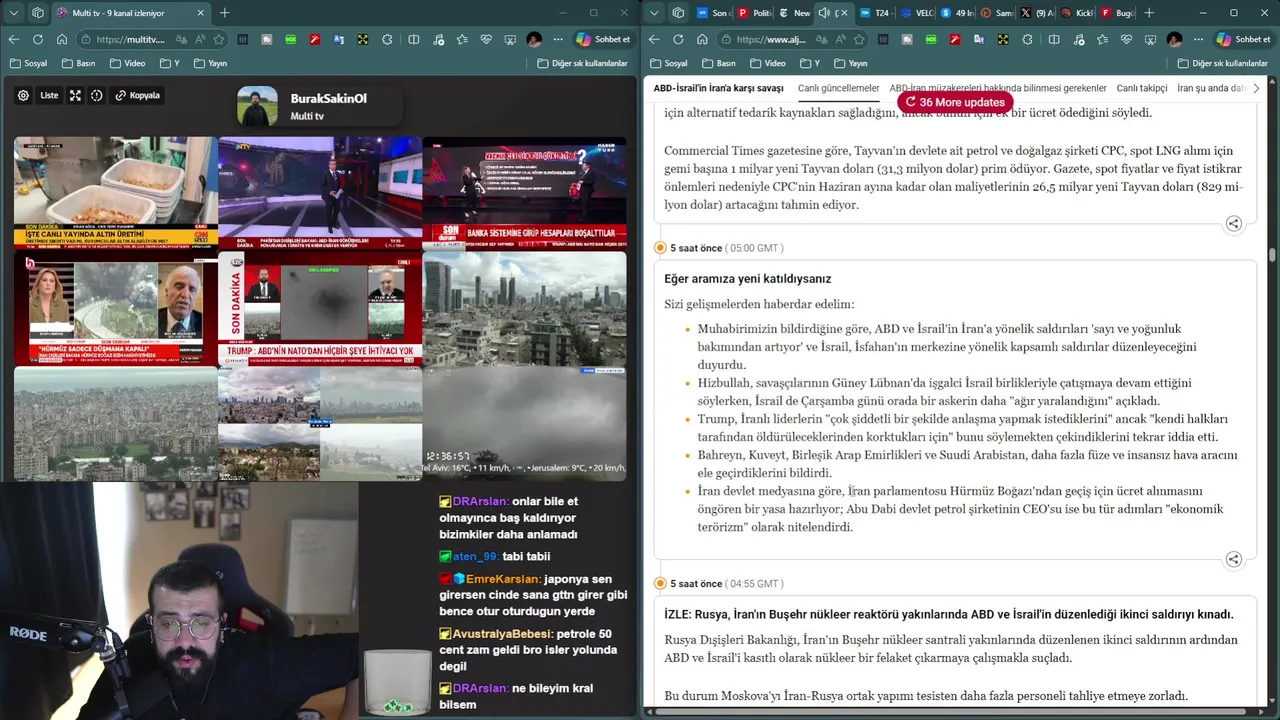This screenshot has height=720, width=1280.
Task: Open Basın bookmarks folder in left browser
Action: [78, 63]
